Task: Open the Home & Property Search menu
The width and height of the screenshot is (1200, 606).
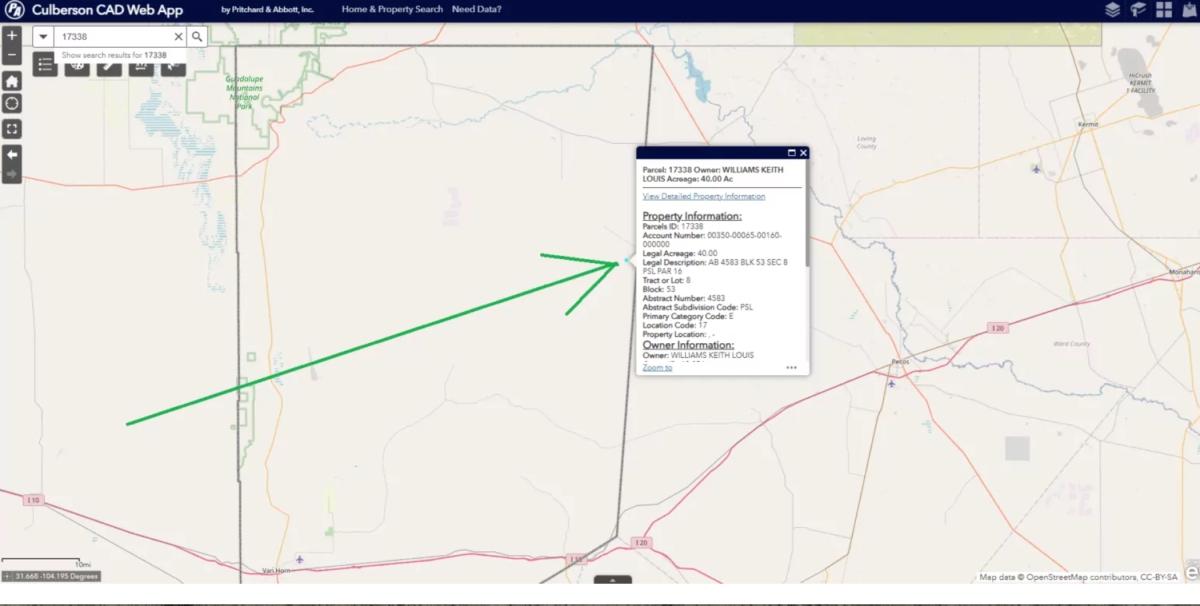Action: coord(394,8)
